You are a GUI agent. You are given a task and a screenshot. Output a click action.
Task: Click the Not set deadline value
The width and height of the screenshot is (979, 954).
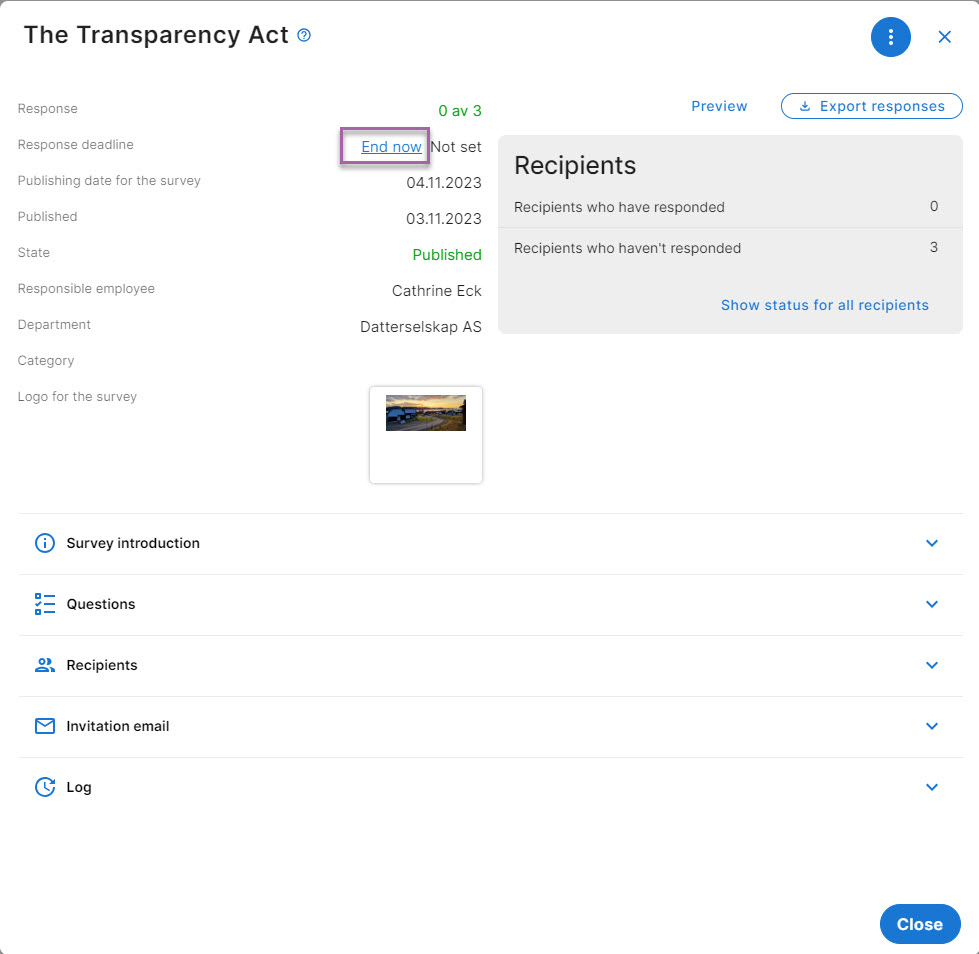tap(456, 147)
